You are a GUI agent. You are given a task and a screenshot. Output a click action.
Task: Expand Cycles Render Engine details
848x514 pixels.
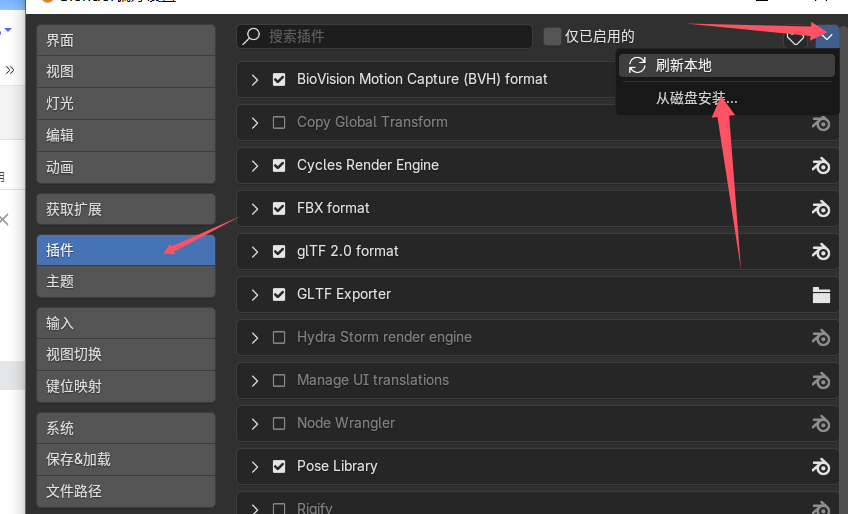[255, 166]
